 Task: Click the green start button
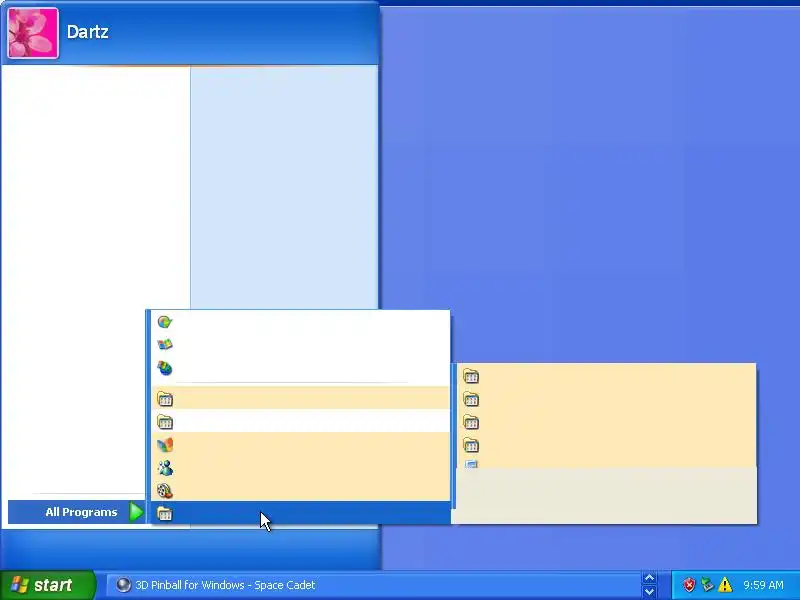[x=47, y=585]
